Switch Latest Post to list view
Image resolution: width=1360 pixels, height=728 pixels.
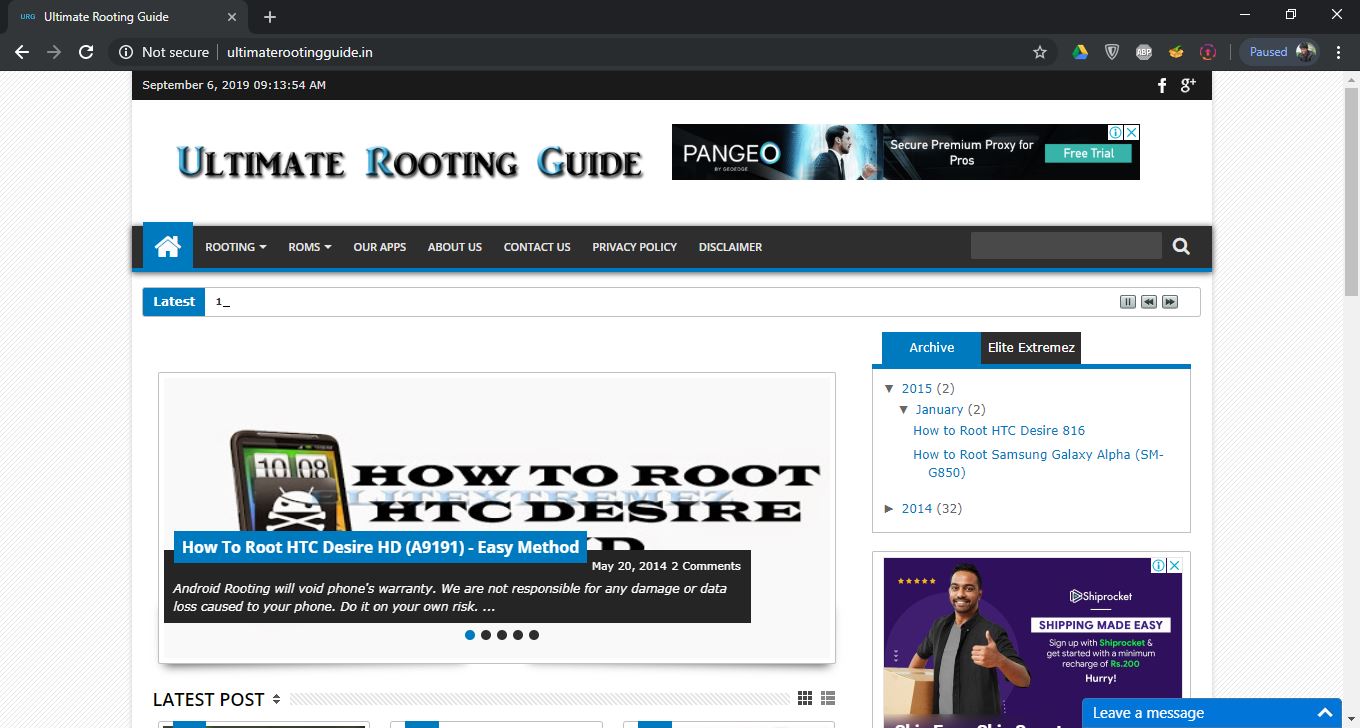click(x=828, y=698)
